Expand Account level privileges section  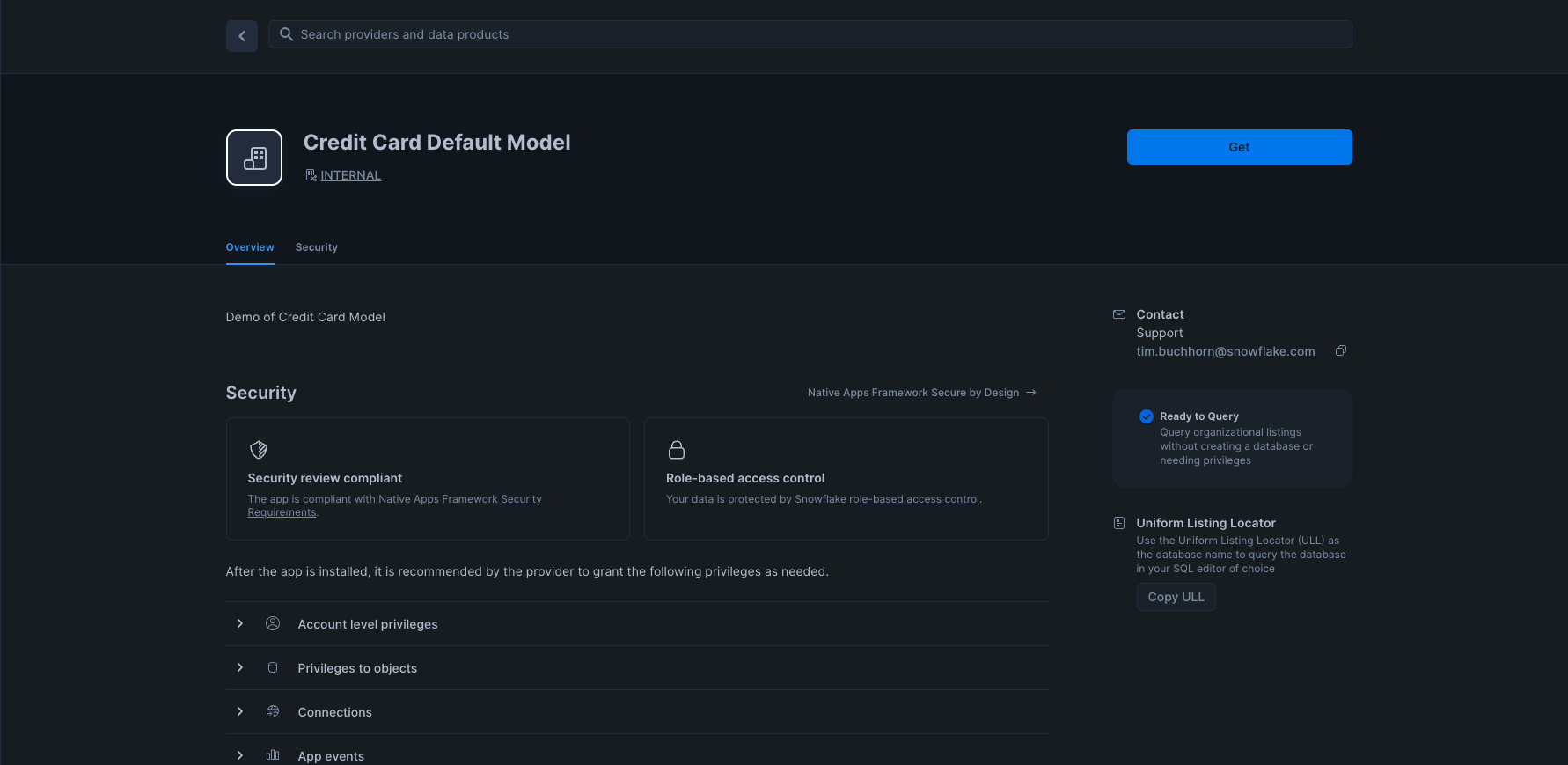pyautogui.click(x=240, y=623)
